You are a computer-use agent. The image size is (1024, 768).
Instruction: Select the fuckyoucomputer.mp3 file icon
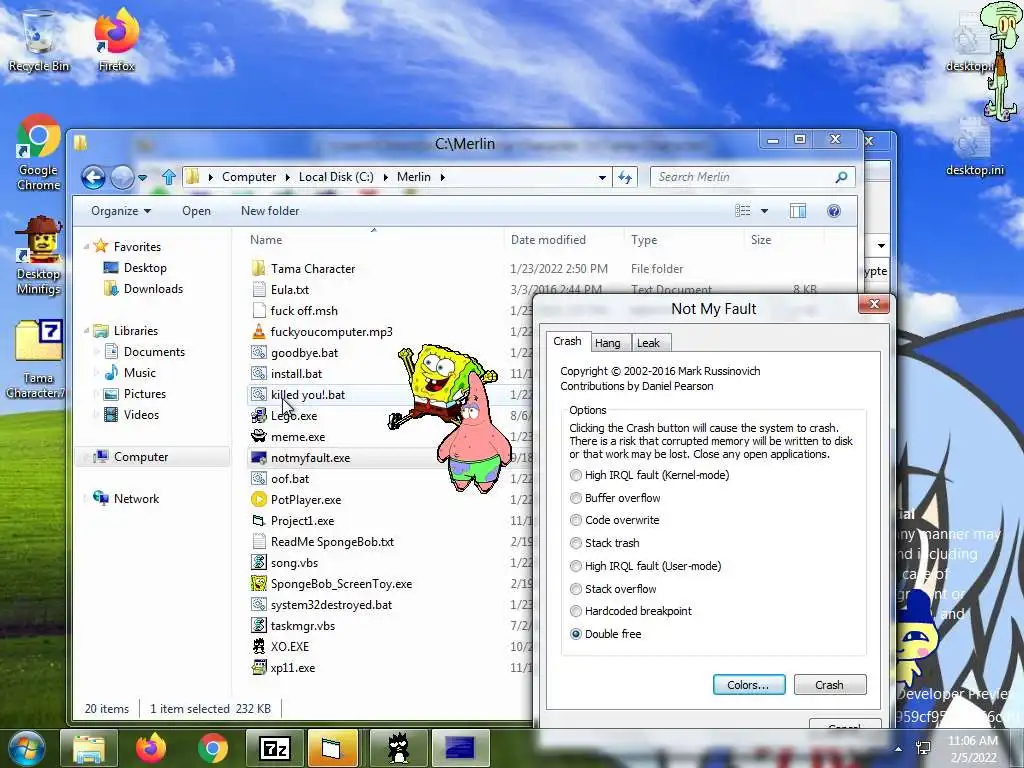click(x=259, y=332)
